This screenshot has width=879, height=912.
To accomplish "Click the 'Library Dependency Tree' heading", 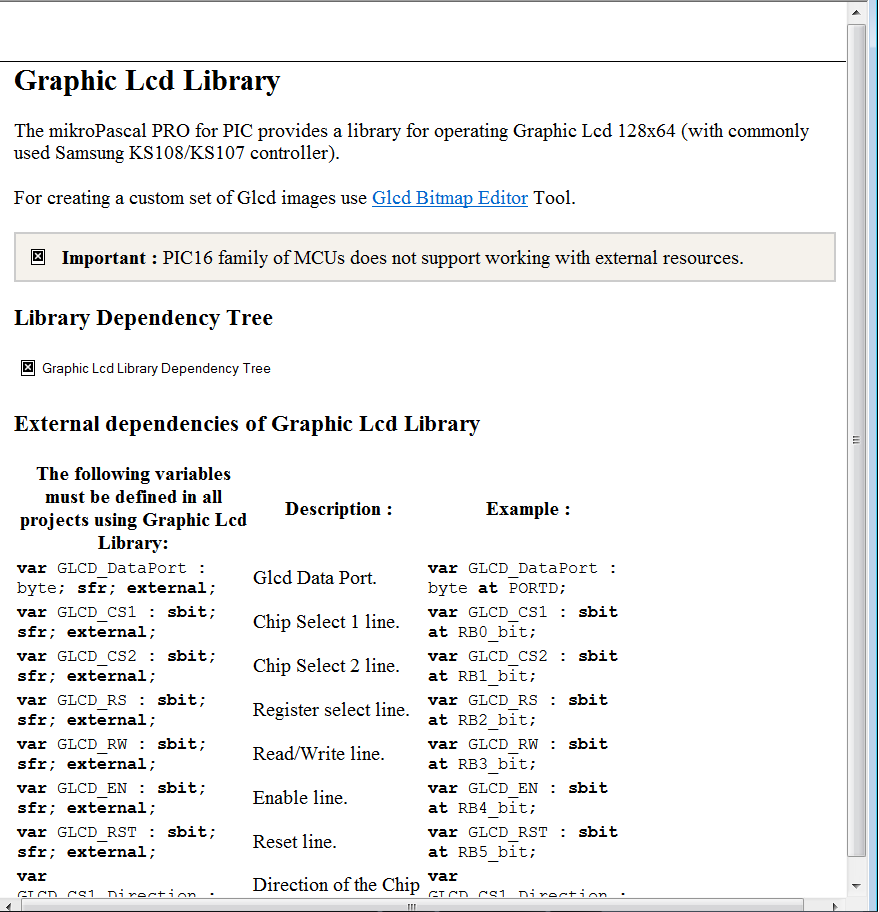I will coord(143,318).
